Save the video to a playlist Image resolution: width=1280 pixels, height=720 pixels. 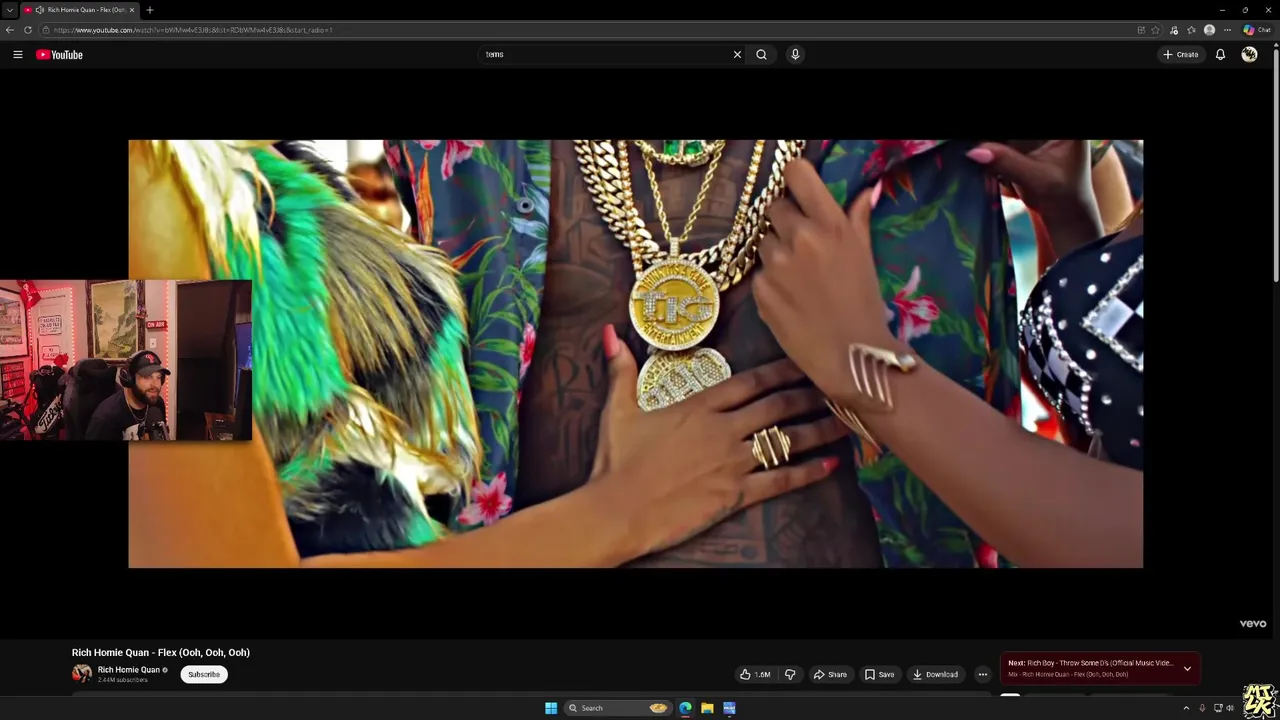click(879, 674)
